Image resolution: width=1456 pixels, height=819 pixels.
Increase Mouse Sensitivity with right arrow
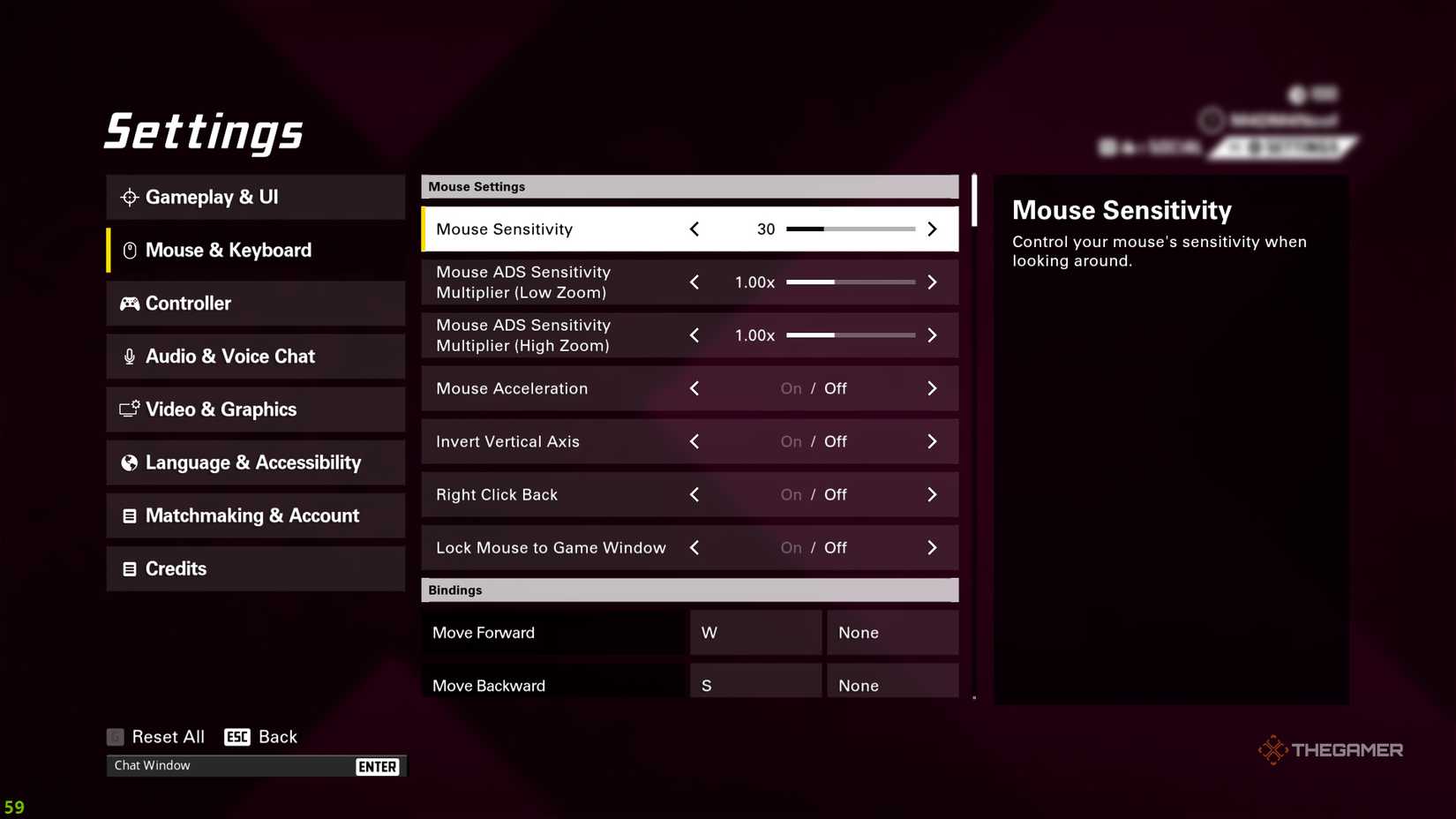[932, 229]
